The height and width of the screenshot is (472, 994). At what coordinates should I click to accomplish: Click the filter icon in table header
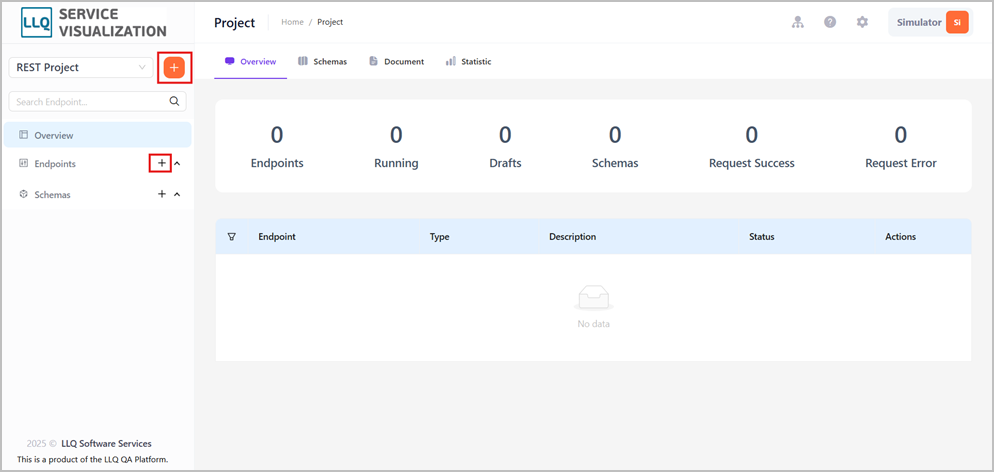click(231, 236)
